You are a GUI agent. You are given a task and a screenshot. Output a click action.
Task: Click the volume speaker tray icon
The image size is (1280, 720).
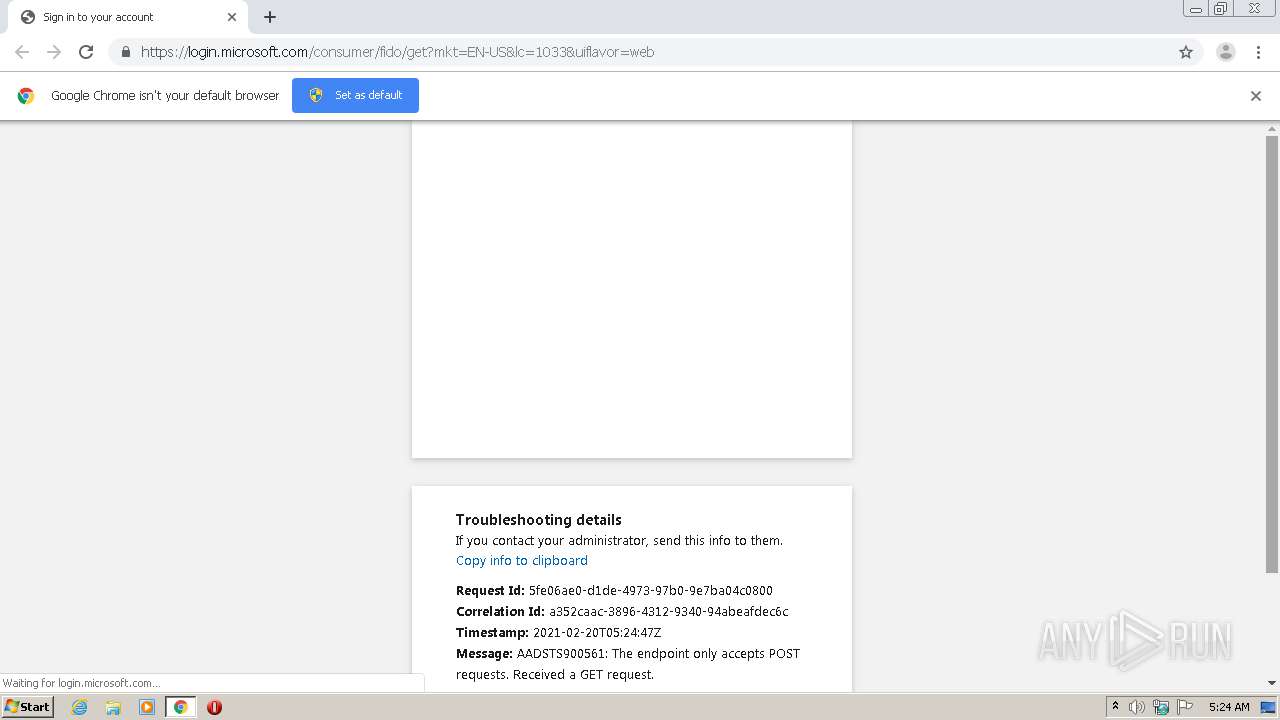tap(1137, 707)
